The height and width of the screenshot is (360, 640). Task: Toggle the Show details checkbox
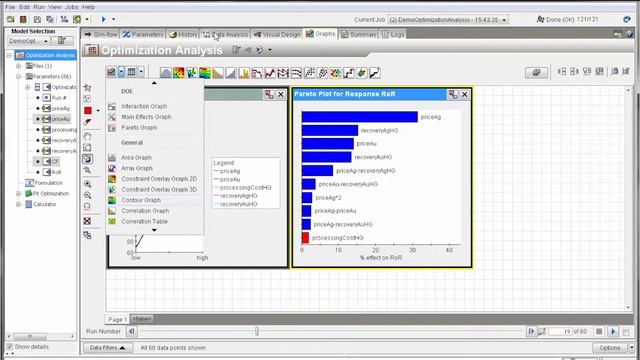10,347
